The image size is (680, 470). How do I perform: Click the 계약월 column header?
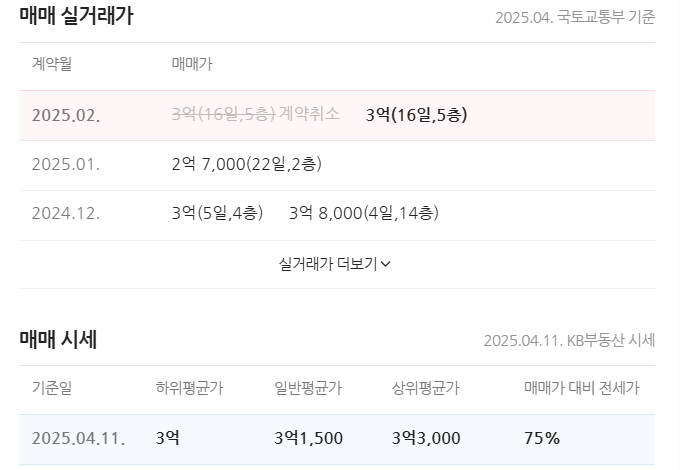(51, 65)
